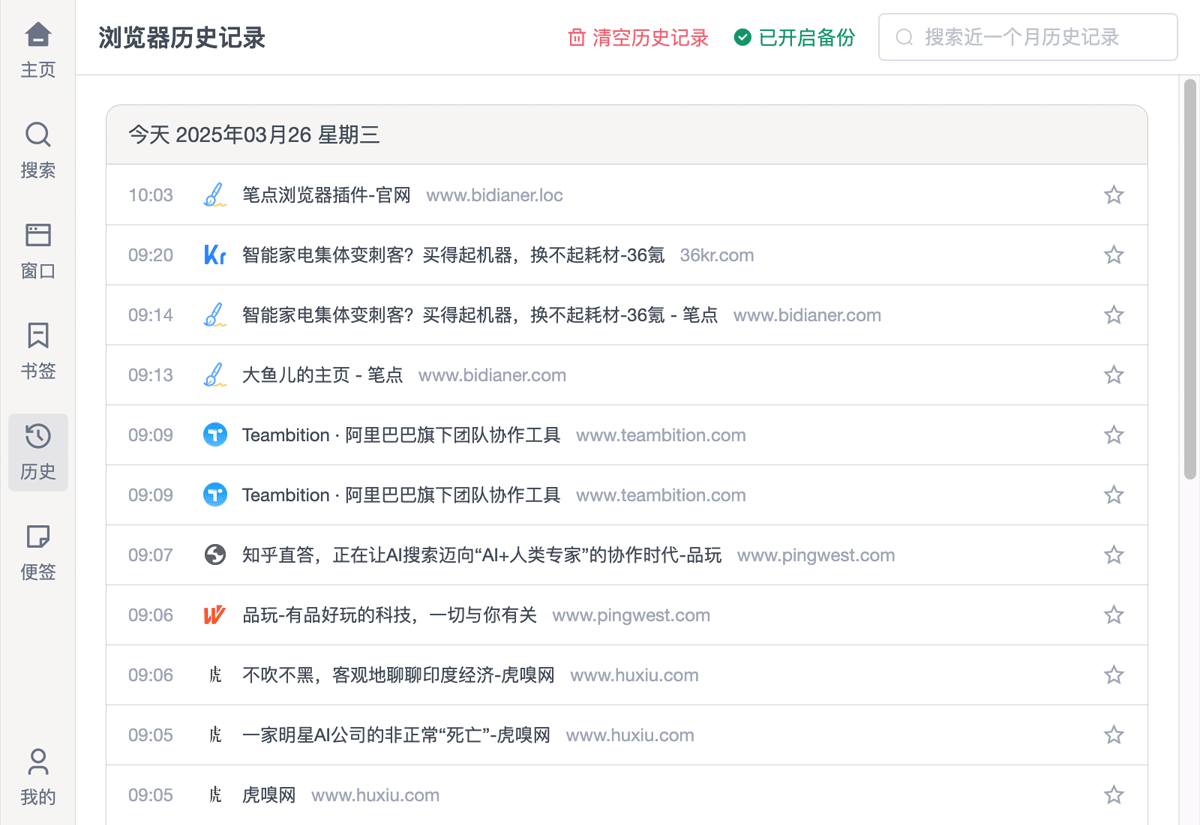Open the 主页 home sidebar item
Viewport: 1200px width, 825px height.
[38, 50]
